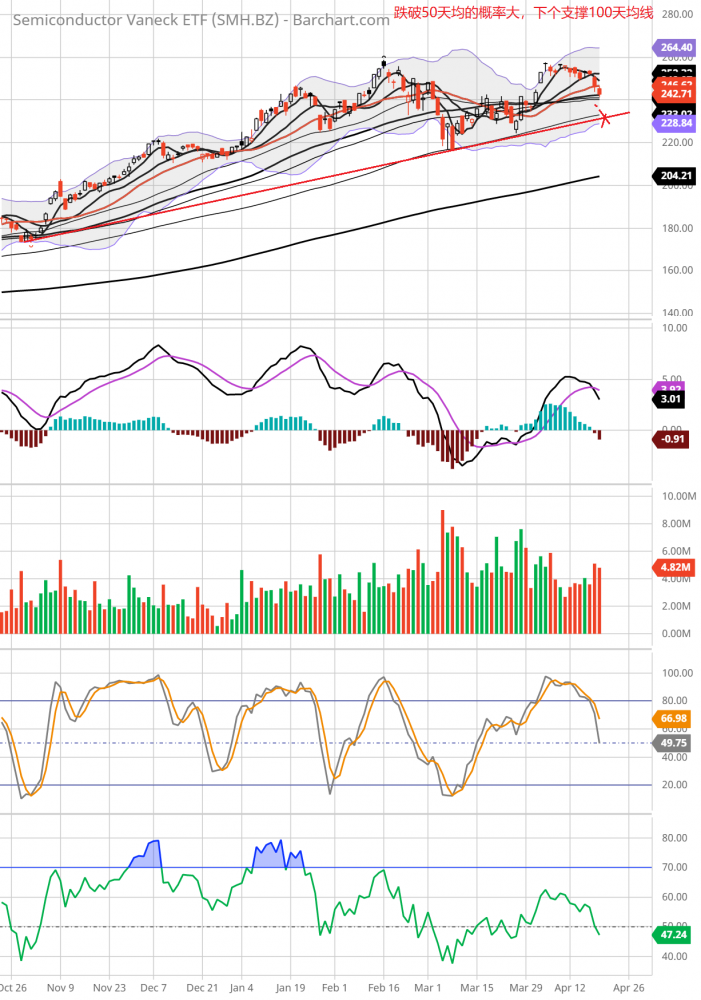This screenshot has height=1000, width=701.
Task: Click the Dec 7 date label
Action: coord(154,986)
